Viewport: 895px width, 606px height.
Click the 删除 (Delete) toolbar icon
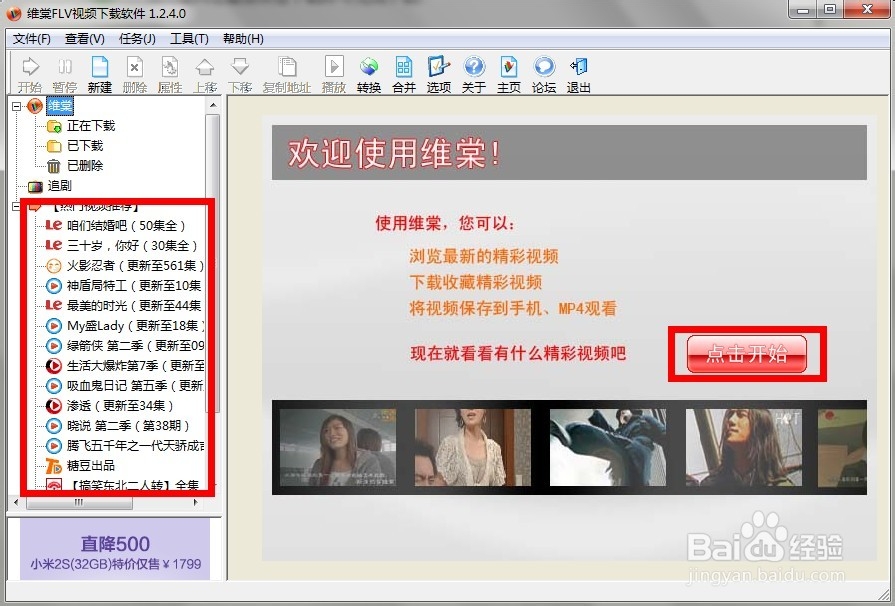pyautogui.click(x=134, y=75)
